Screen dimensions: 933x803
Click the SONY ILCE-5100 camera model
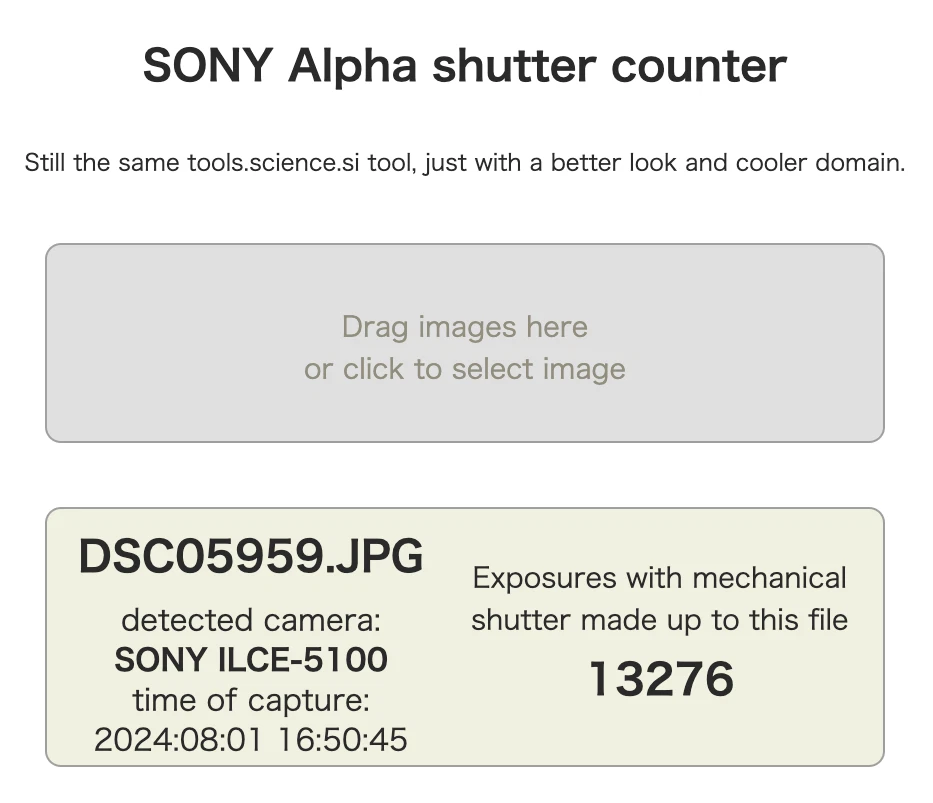click(250, 660)
